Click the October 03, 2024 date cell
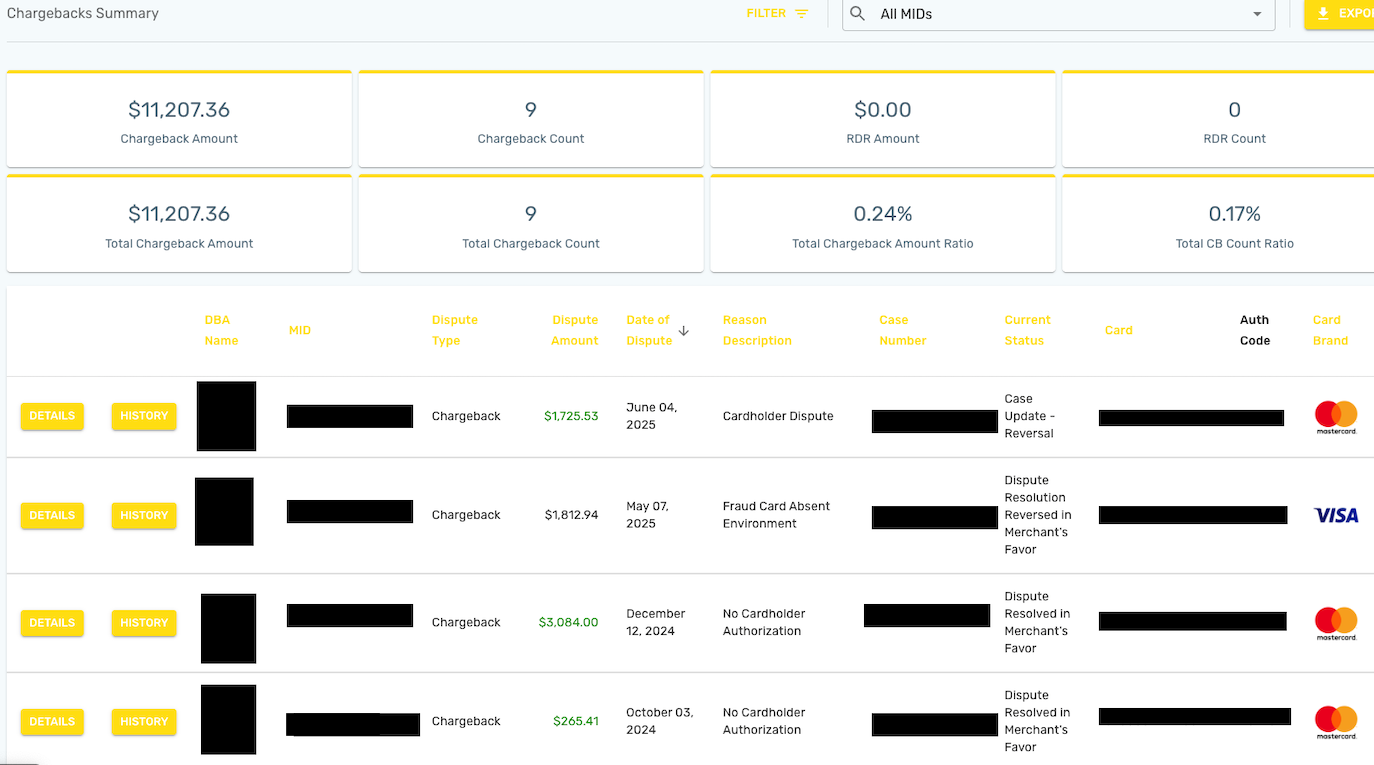Image resolution: width=1374 pixels, height=765 pixels. (660, 721)
